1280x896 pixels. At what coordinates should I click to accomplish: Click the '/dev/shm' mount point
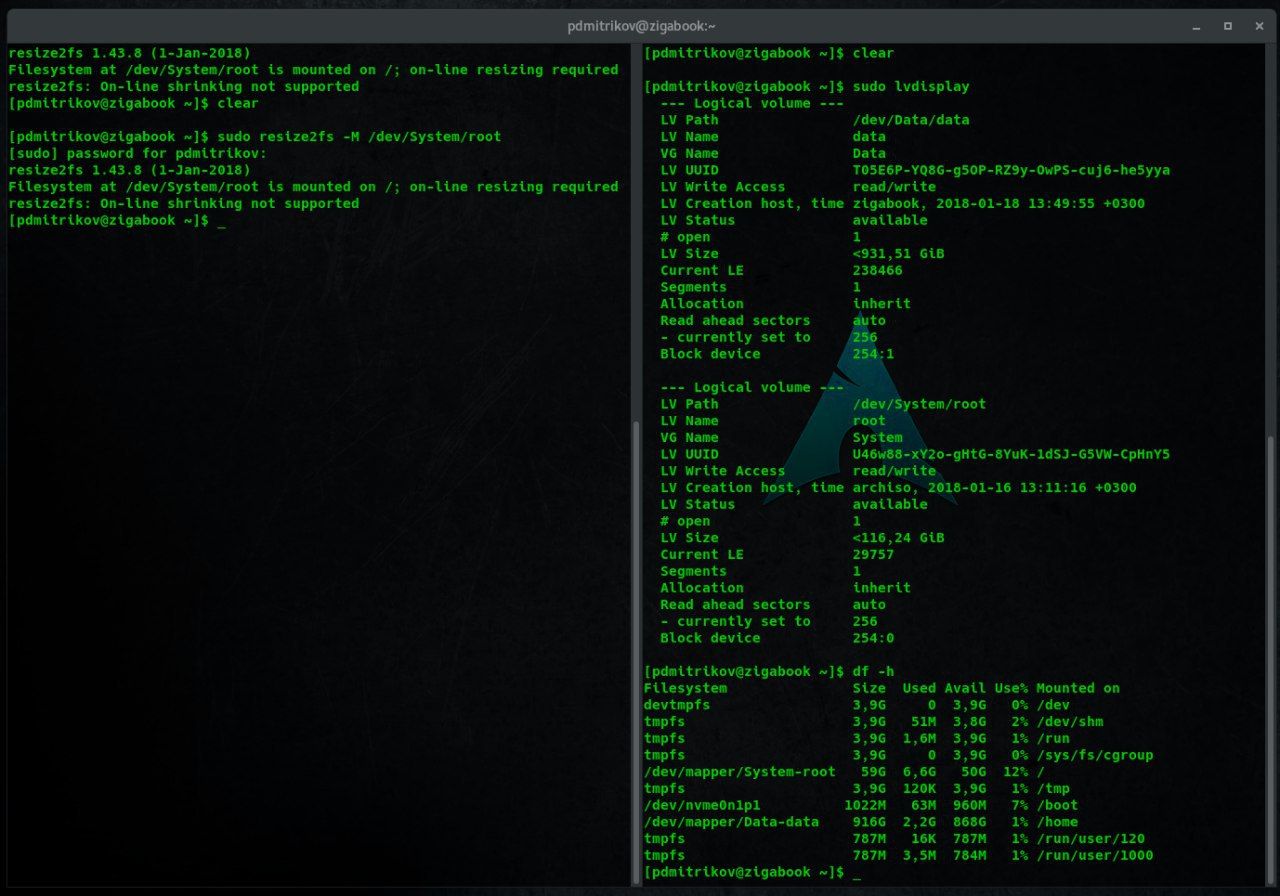coord(1069,722)
